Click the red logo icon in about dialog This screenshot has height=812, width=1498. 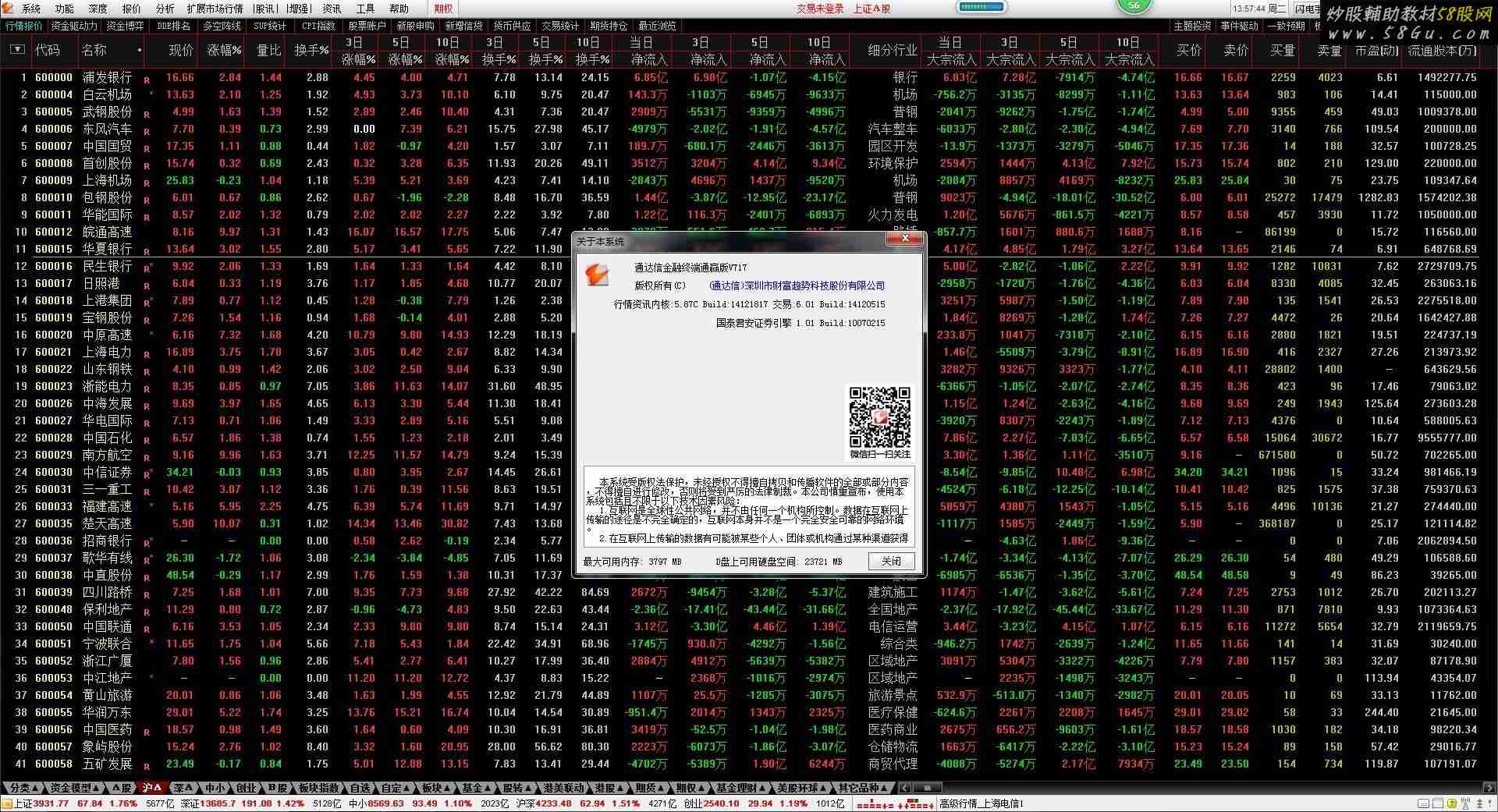tap(598, 275)
